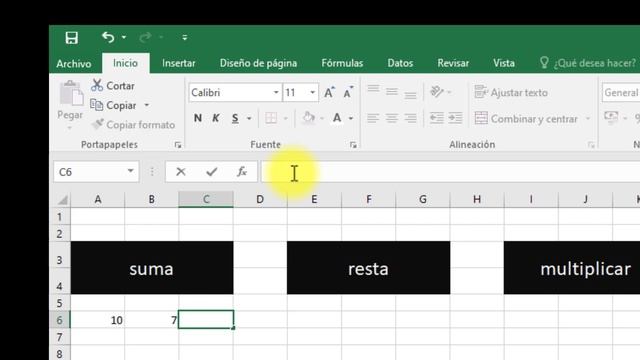
Task: Open the Vista tab
Action: tap(504, 63)
